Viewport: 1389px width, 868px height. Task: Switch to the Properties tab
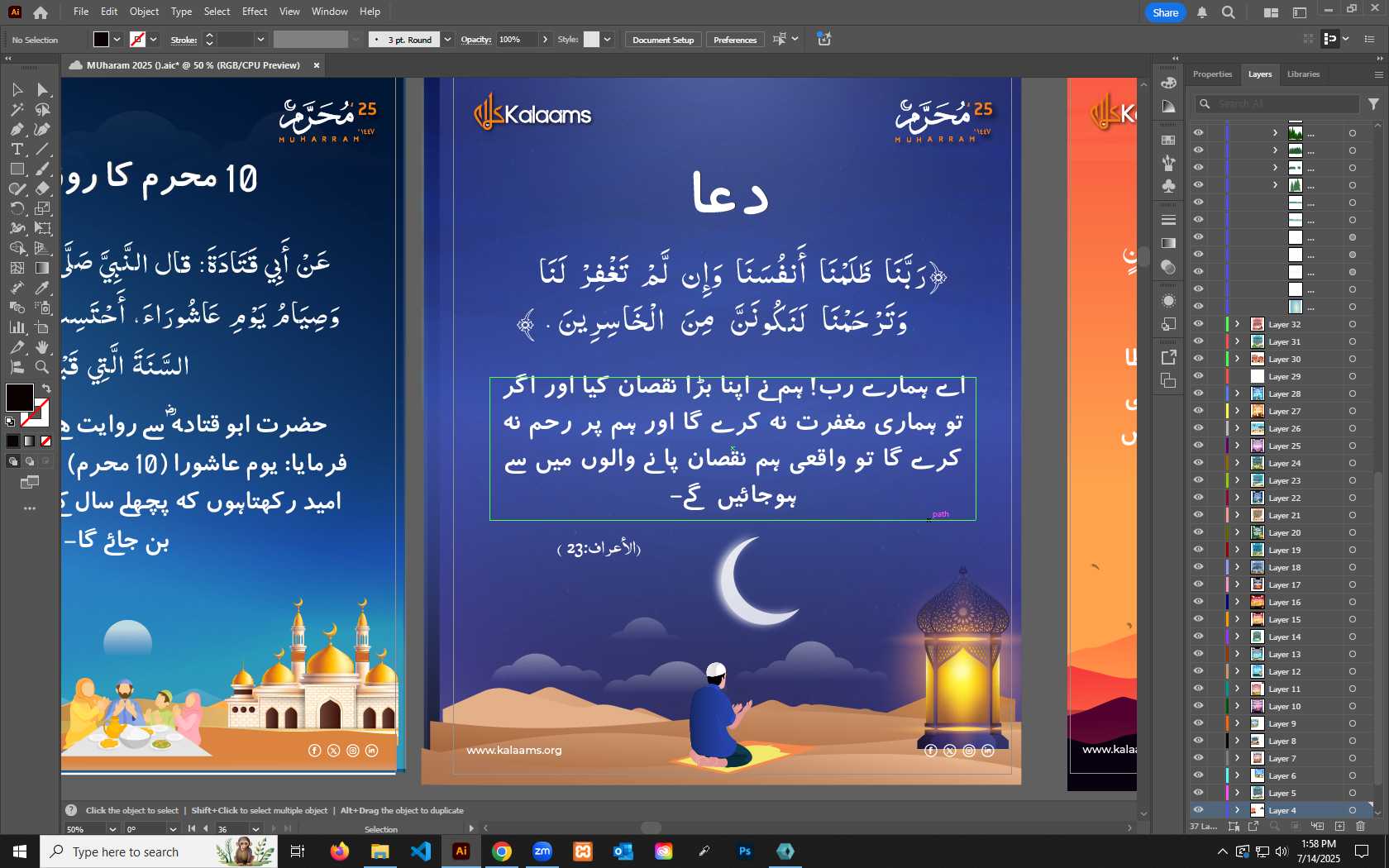tap(1212, 74)
